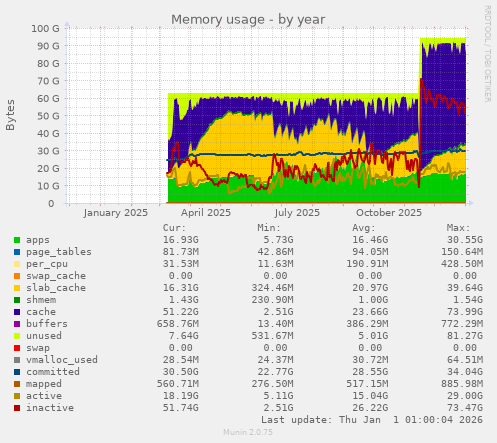Click the inactive current value 51.74G

pos(181,408)
